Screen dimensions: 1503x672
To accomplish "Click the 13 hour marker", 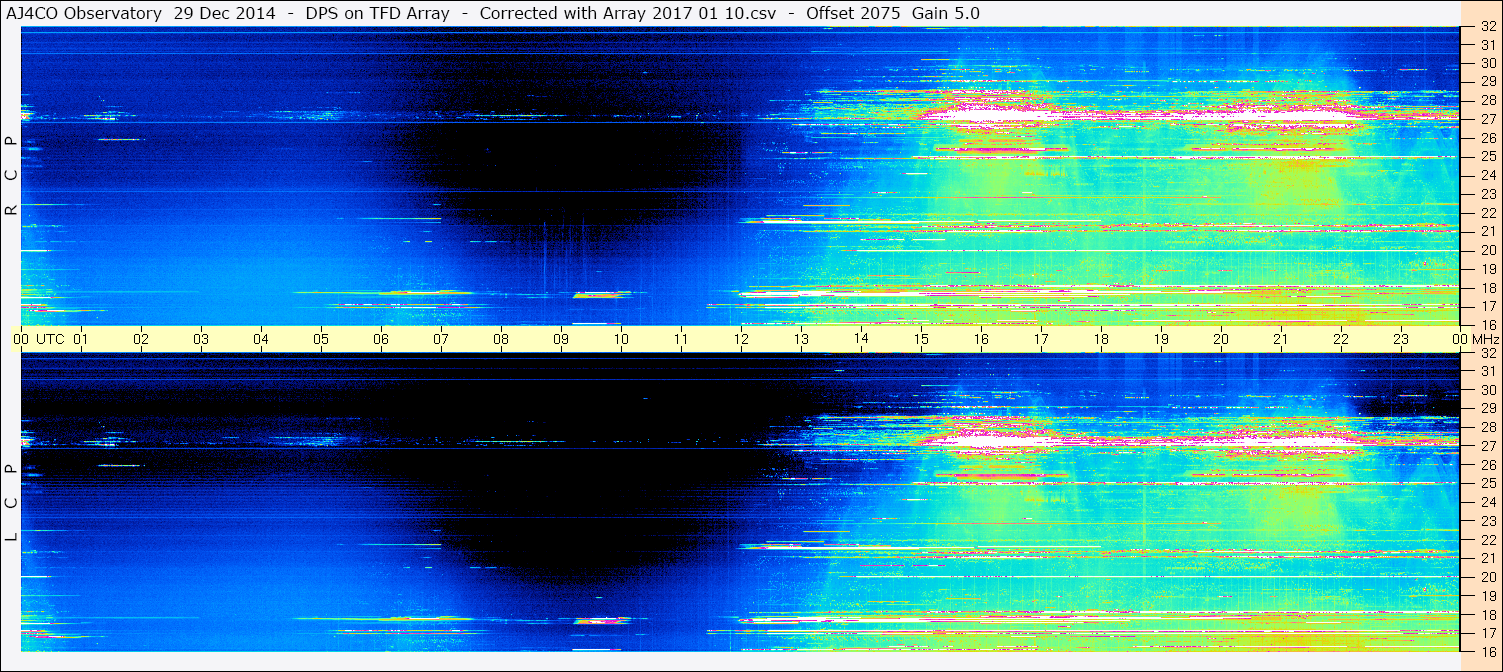I will (801, 339).
